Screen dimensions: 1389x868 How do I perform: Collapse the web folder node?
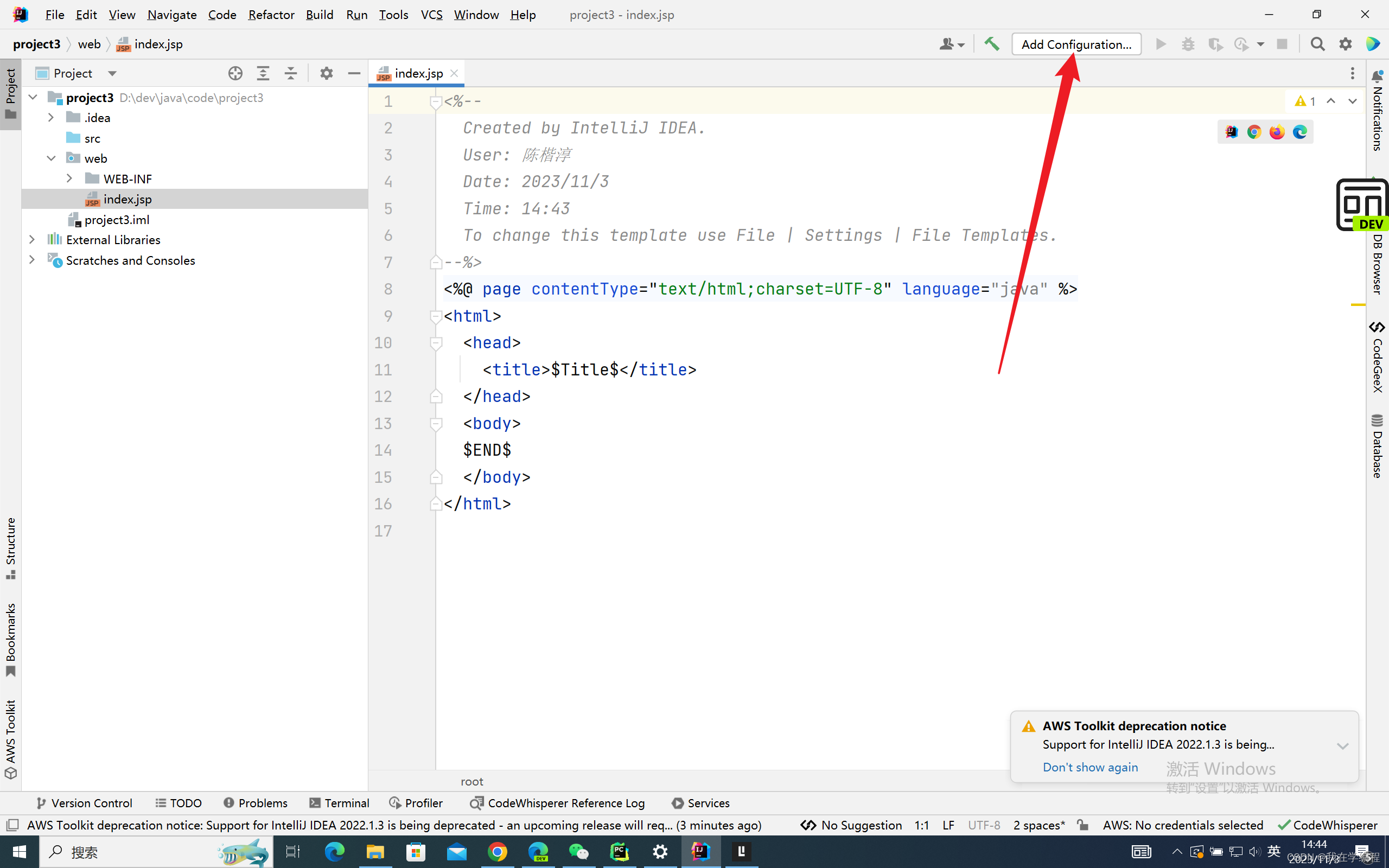[x=51, y=158]
